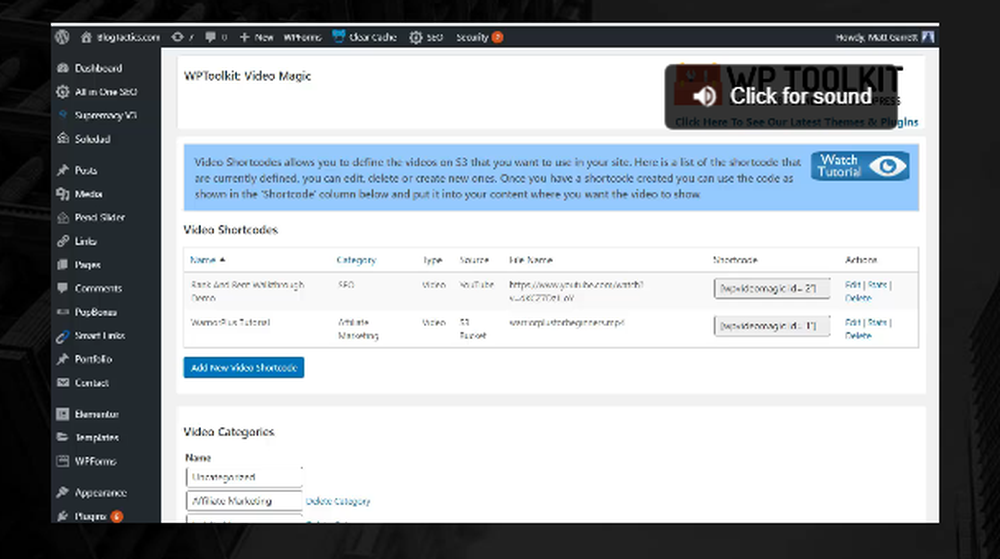Select the id=1 shortcode field
Screen dimensions: 1000x559
coord(772,326)
